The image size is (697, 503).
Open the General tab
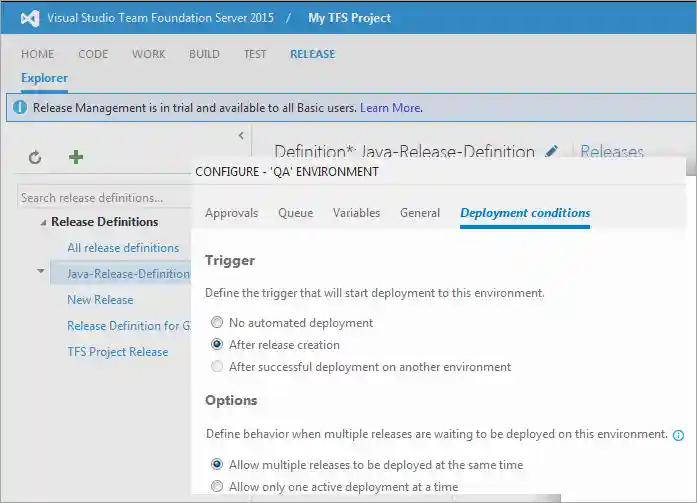coord(420,213)
